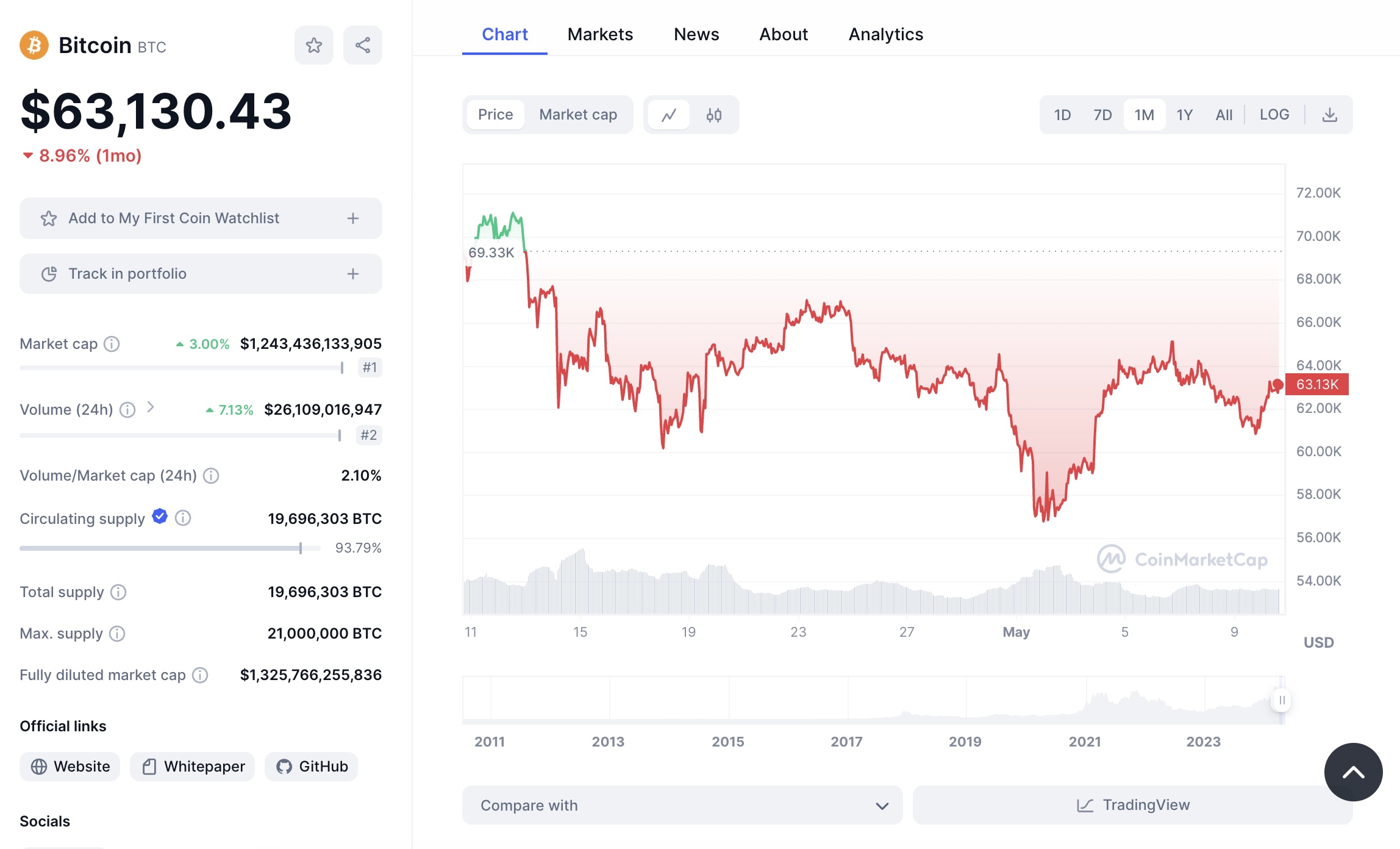Open the Bitcoin GitHub link
The width and height of the screenshot is (1400, 849).
pyautogui.click(x=312, y=767)
